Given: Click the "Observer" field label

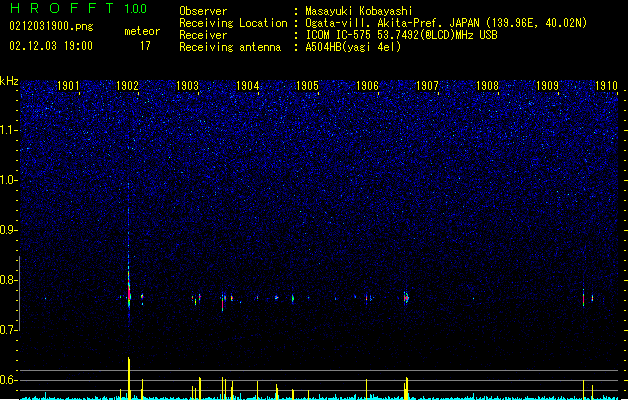Looking at the screenshot, I should 203,11.
